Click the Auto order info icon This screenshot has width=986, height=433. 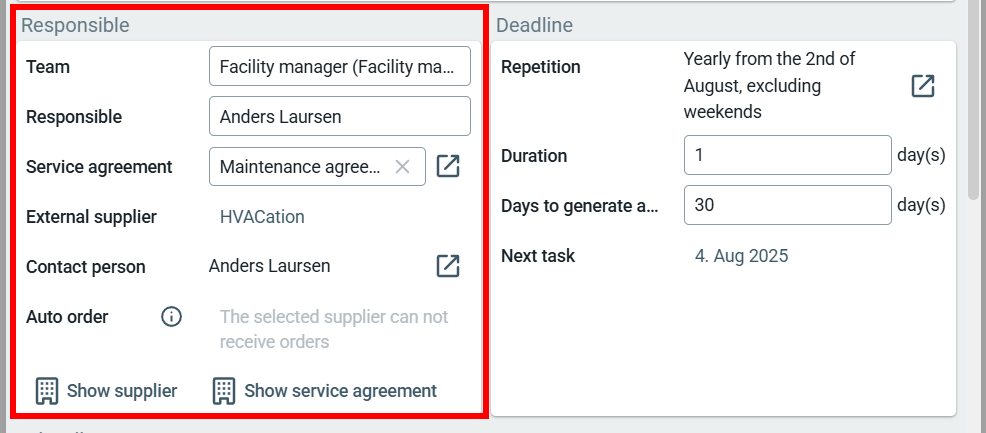(172, 317)
